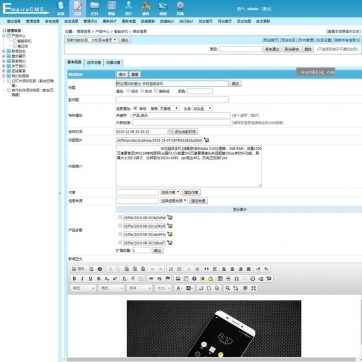Open Find magnifier in editor toolbar
The height and width of the screenshot is (362, 362).
pos(227,288)
